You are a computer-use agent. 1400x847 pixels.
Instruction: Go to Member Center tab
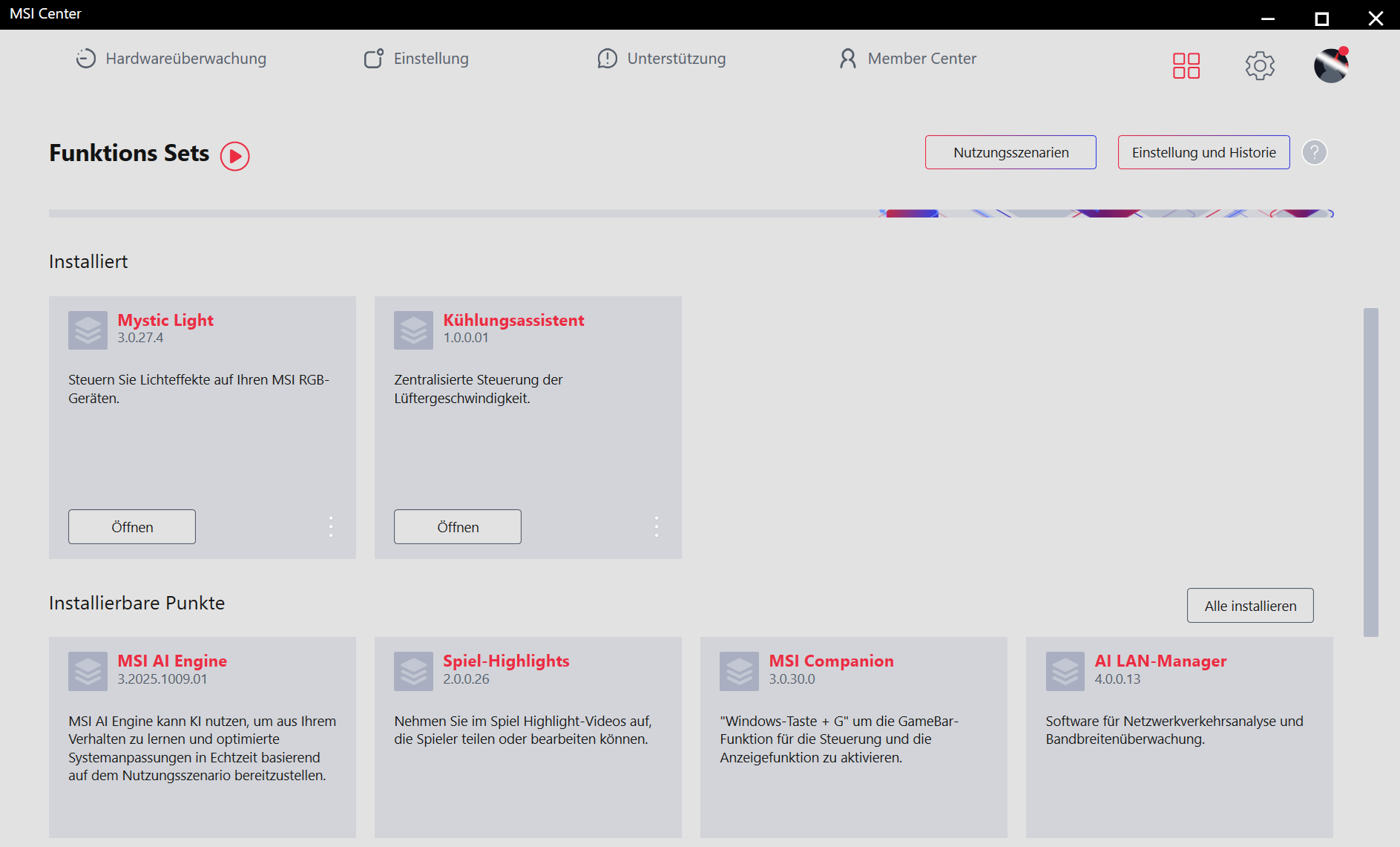pyautogui.click(x=907, y=59)
